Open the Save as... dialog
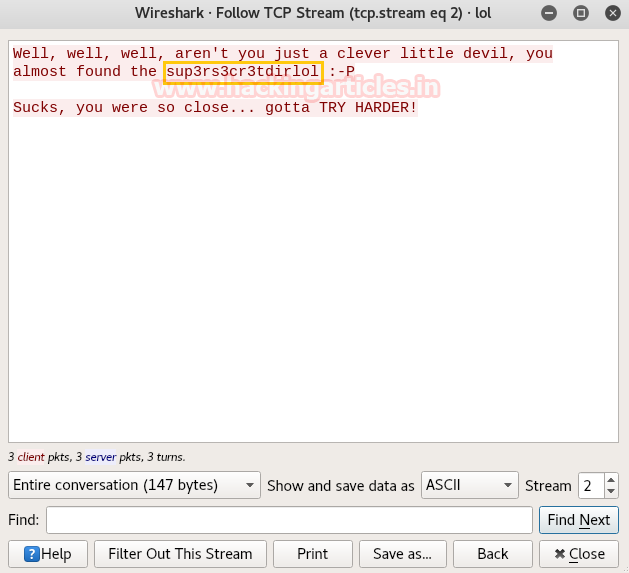 (x=402, y=554)
